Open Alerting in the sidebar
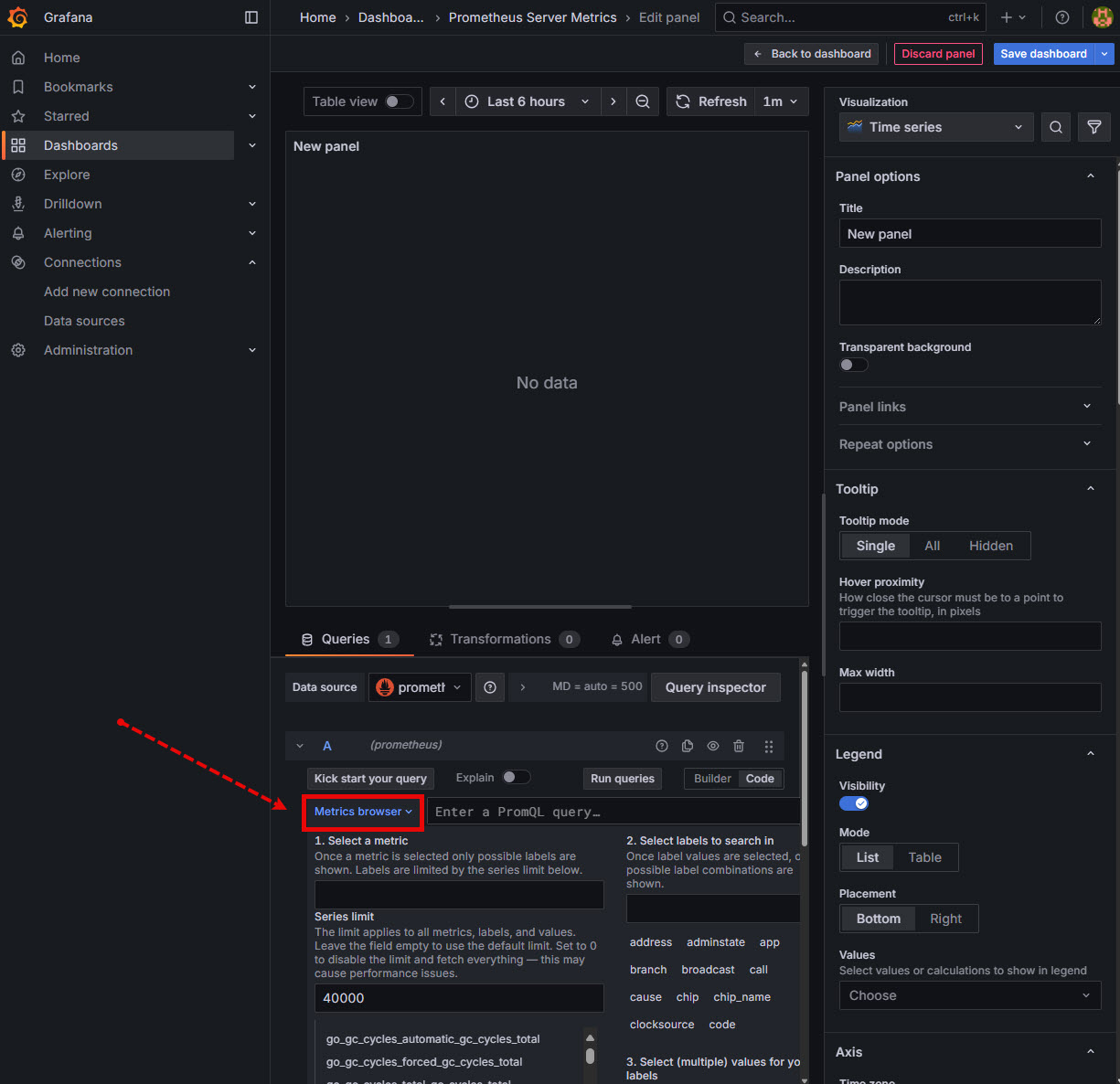Viewport: 1120px width, 1084px height. [x=68, y=233]
